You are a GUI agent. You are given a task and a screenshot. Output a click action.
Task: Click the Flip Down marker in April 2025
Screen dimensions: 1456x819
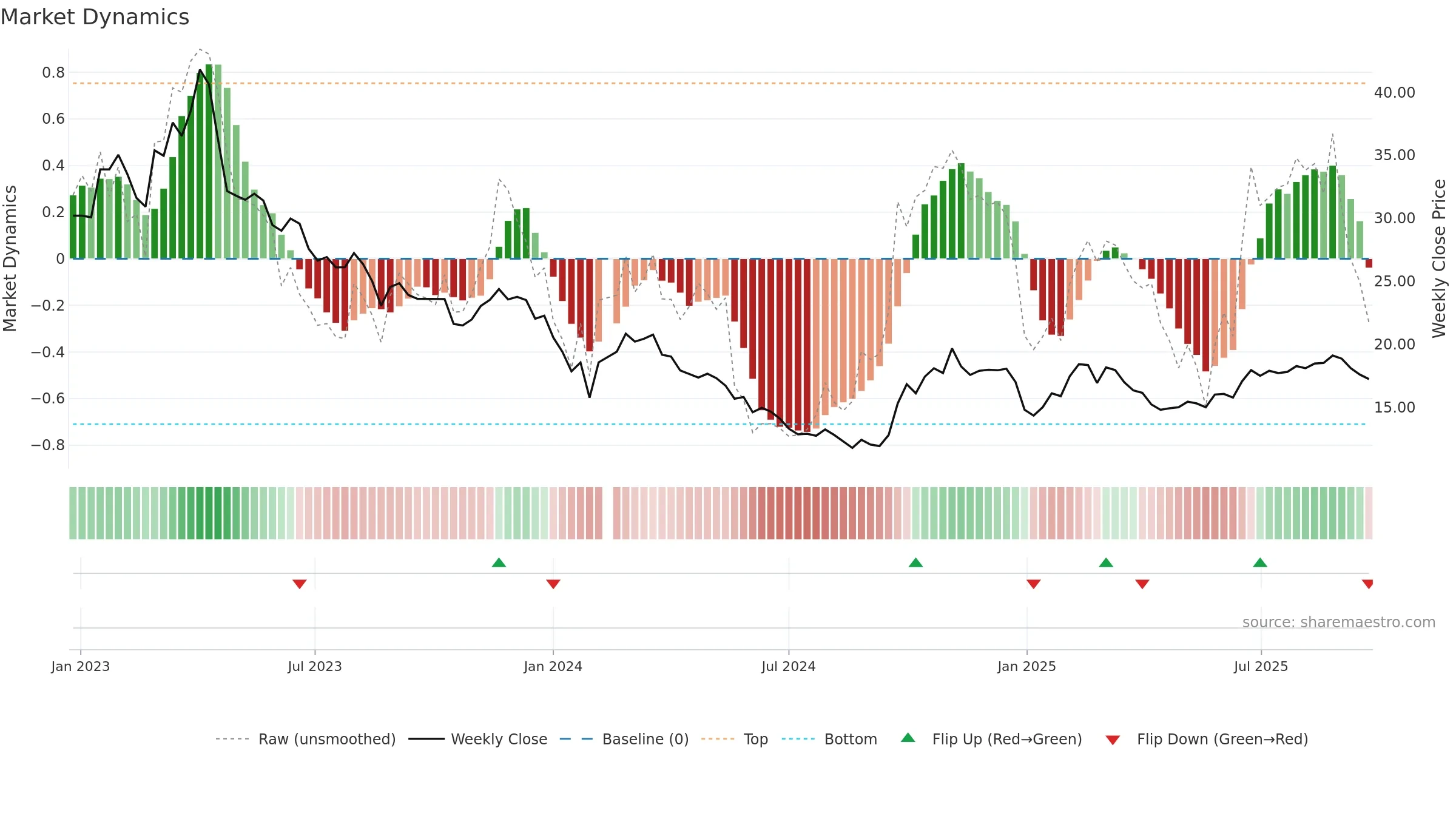coord(1142,584)
